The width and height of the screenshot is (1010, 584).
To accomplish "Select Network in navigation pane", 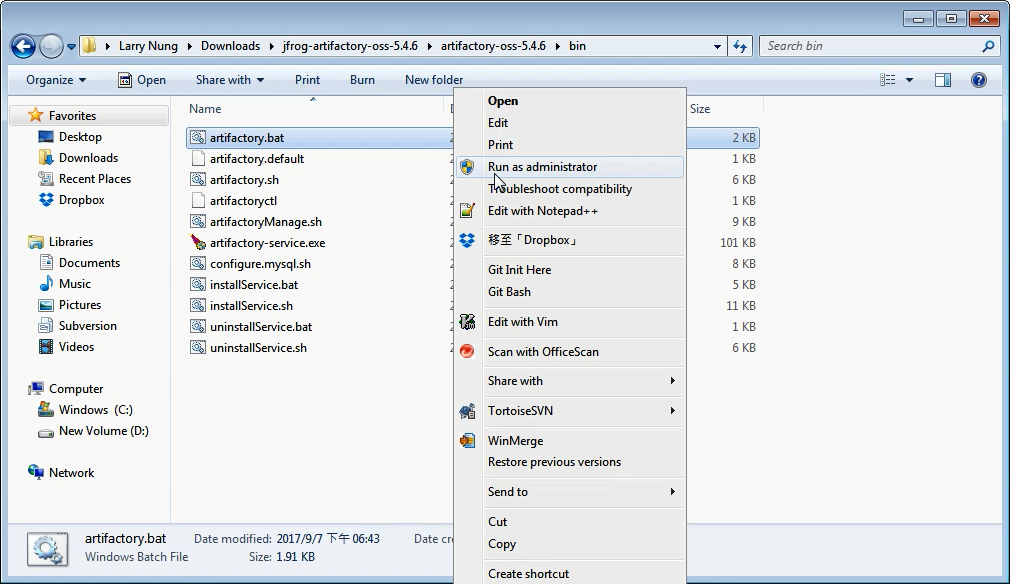I will tap(71, 473).
